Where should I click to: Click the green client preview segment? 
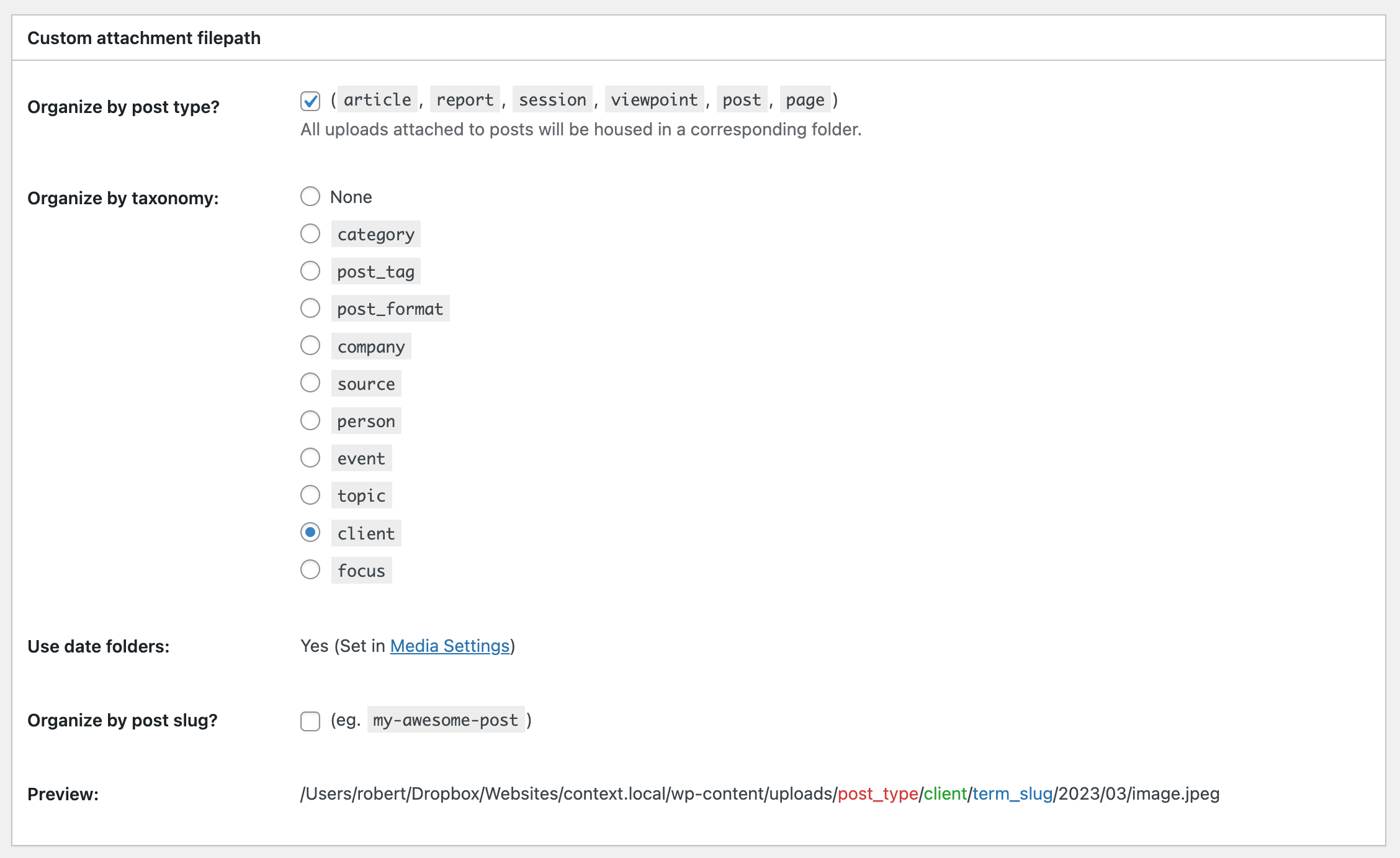pyautogui.click(x=945, y=794)
